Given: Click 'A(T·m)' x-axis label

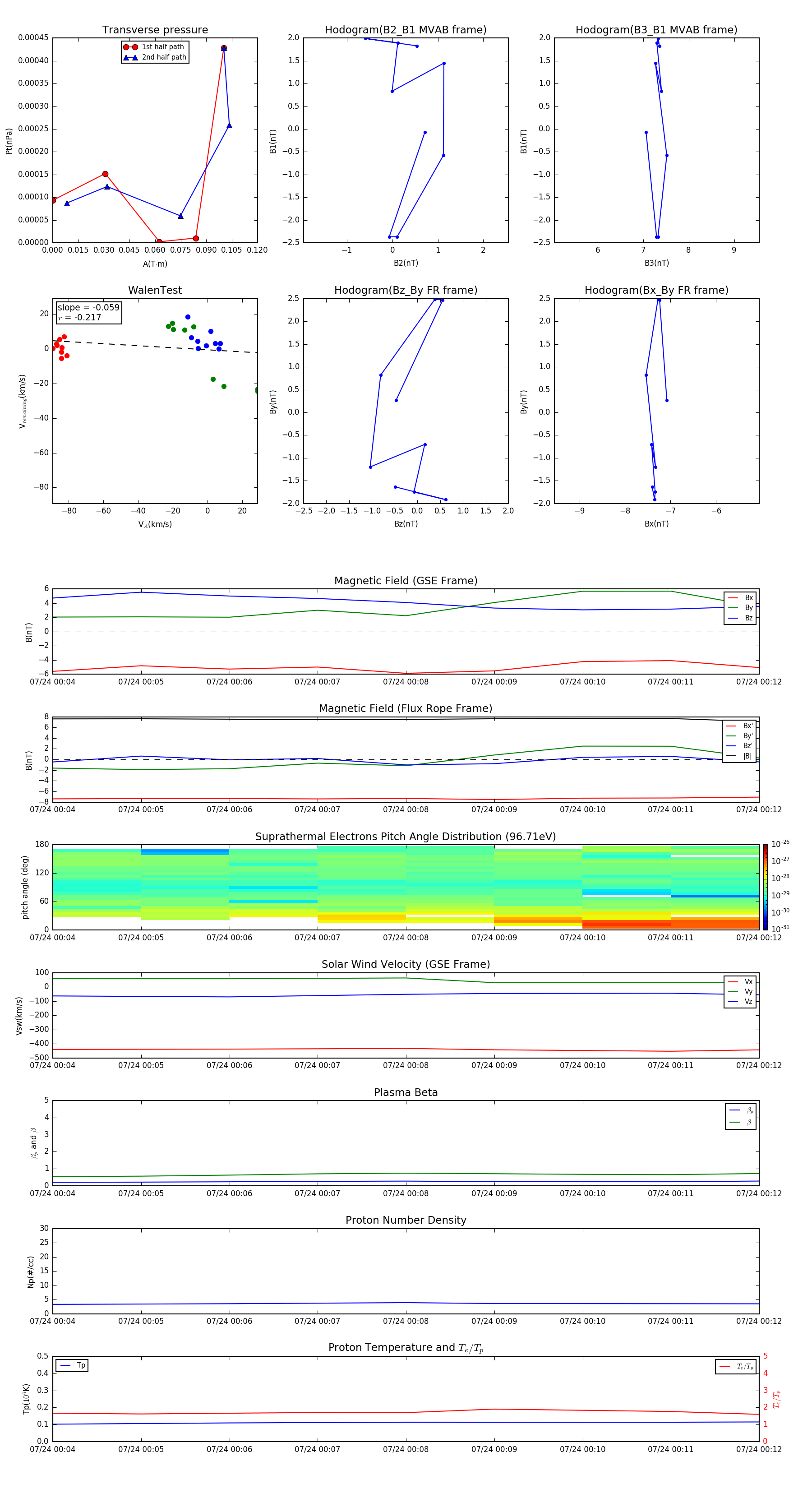Looking at the screenshot, I should point(155,264).
